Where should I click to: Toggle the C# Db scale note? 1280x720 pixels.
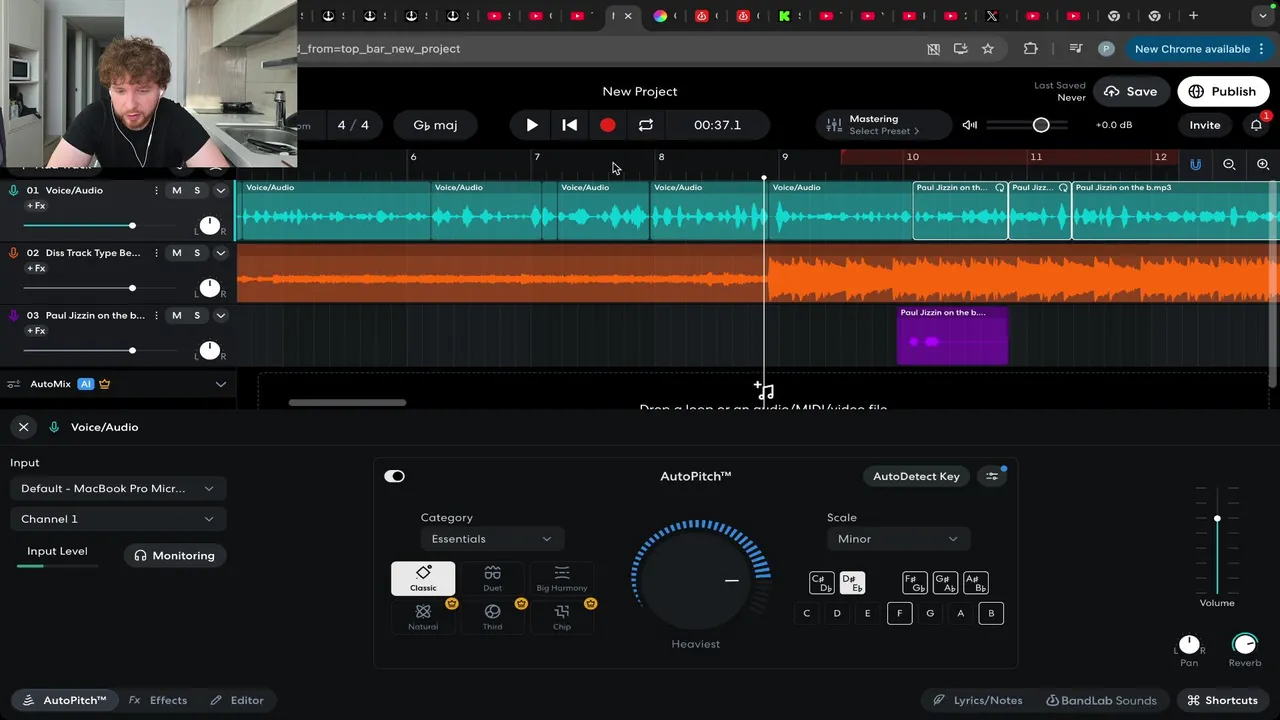[x=822, y=582]
